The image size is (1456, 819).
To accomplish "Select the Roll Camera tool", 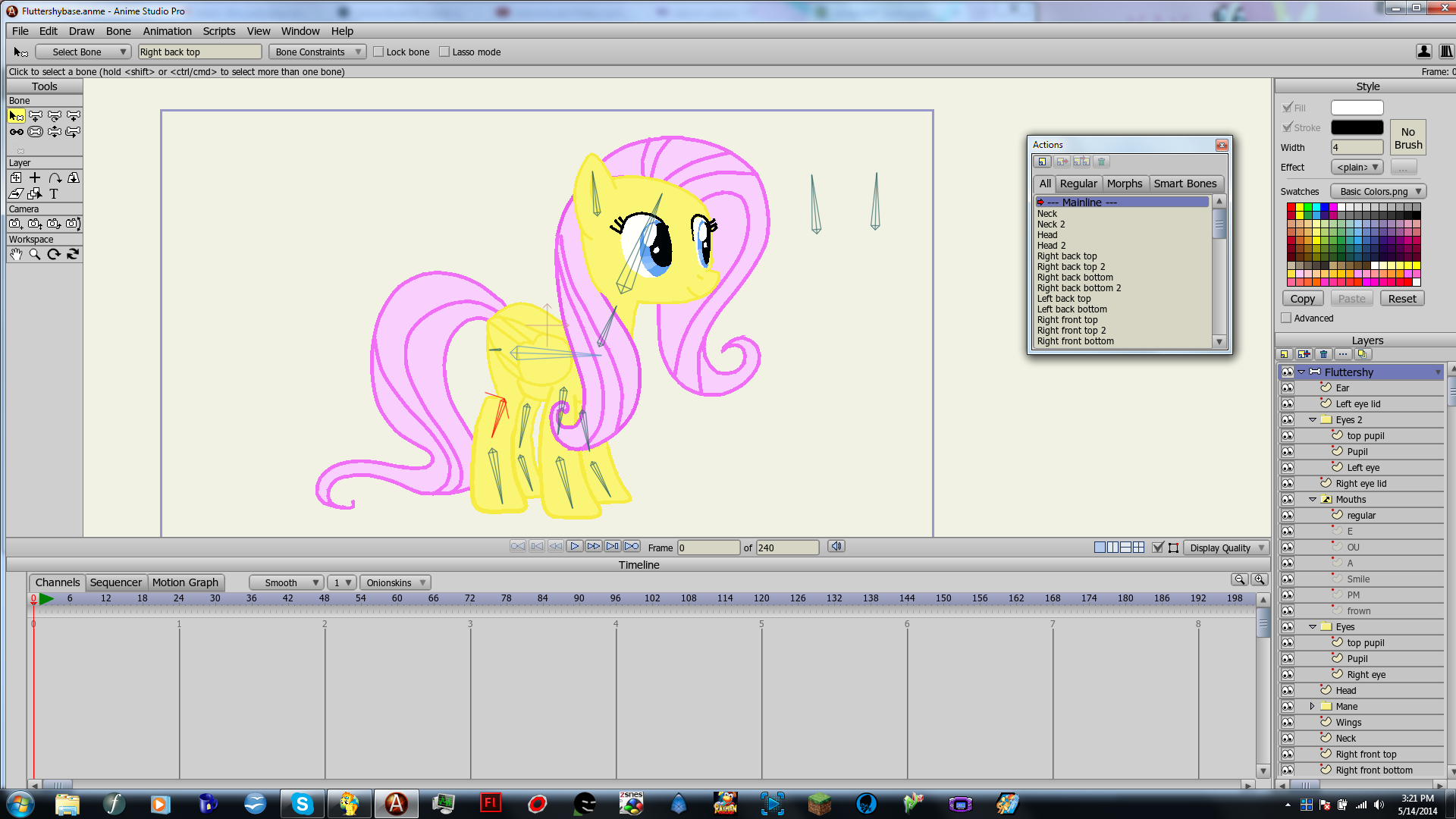I will 54,224.
